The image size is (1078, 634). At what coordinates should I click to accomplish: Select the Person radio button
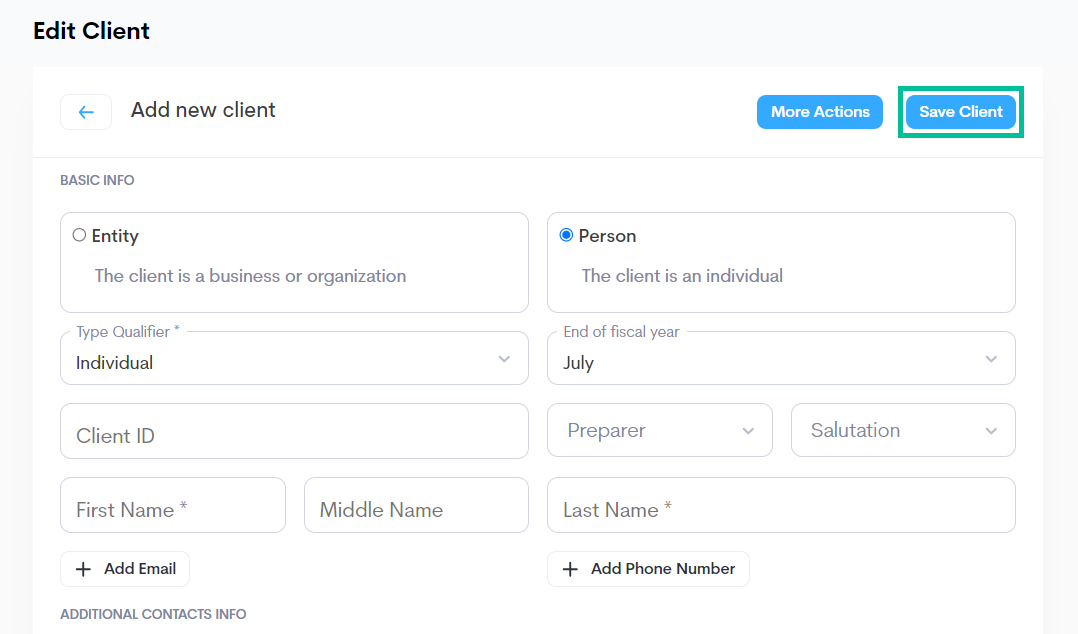tap(566, 235)
